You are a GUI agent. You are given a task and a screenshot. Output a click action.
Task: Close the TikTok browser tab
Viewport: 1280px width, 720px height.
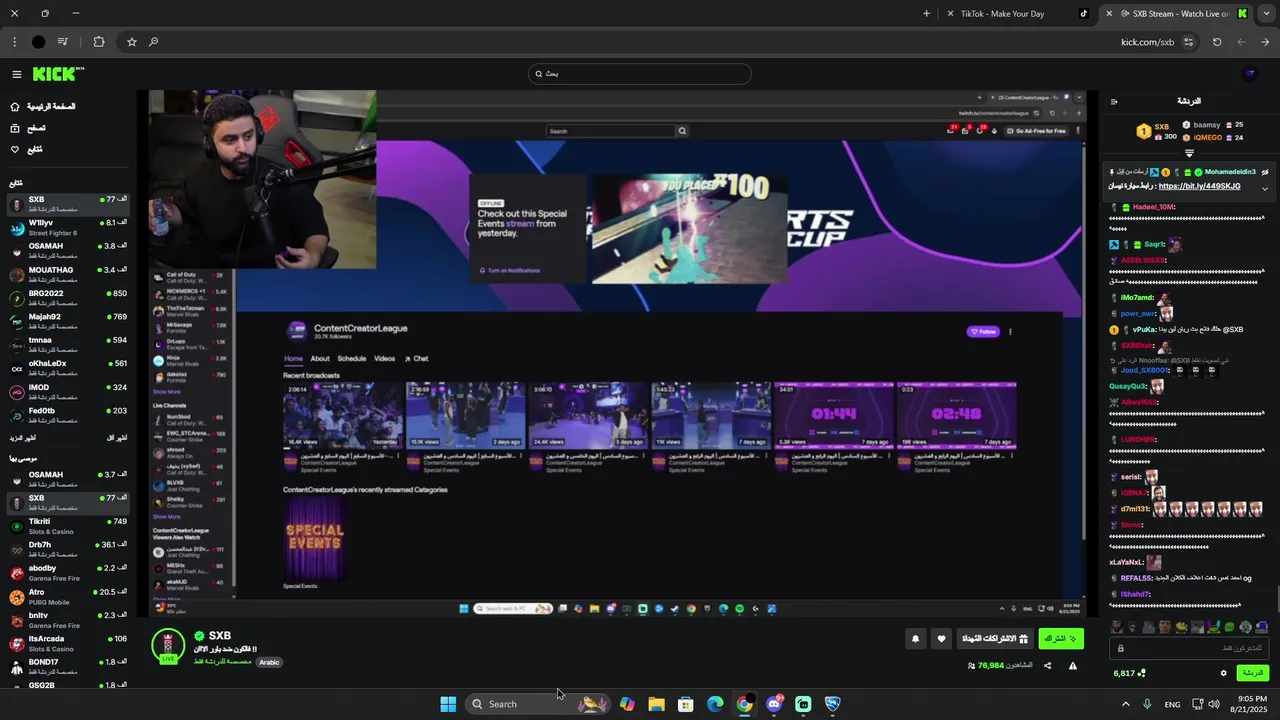(x=950, y=14)
